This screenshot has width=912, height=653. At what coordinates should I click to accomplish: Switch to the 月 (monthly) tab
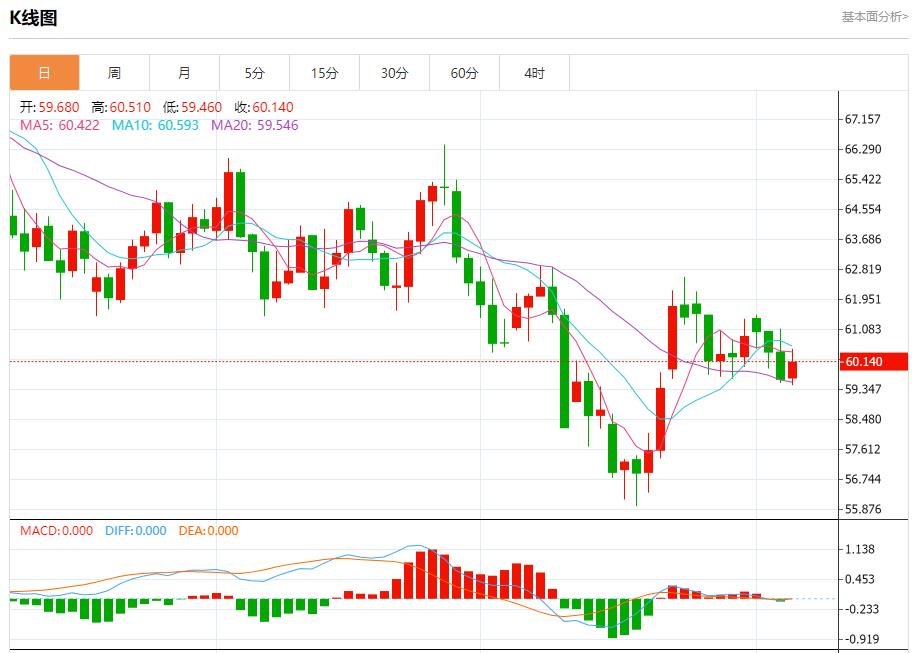click(x=185, y=72)
